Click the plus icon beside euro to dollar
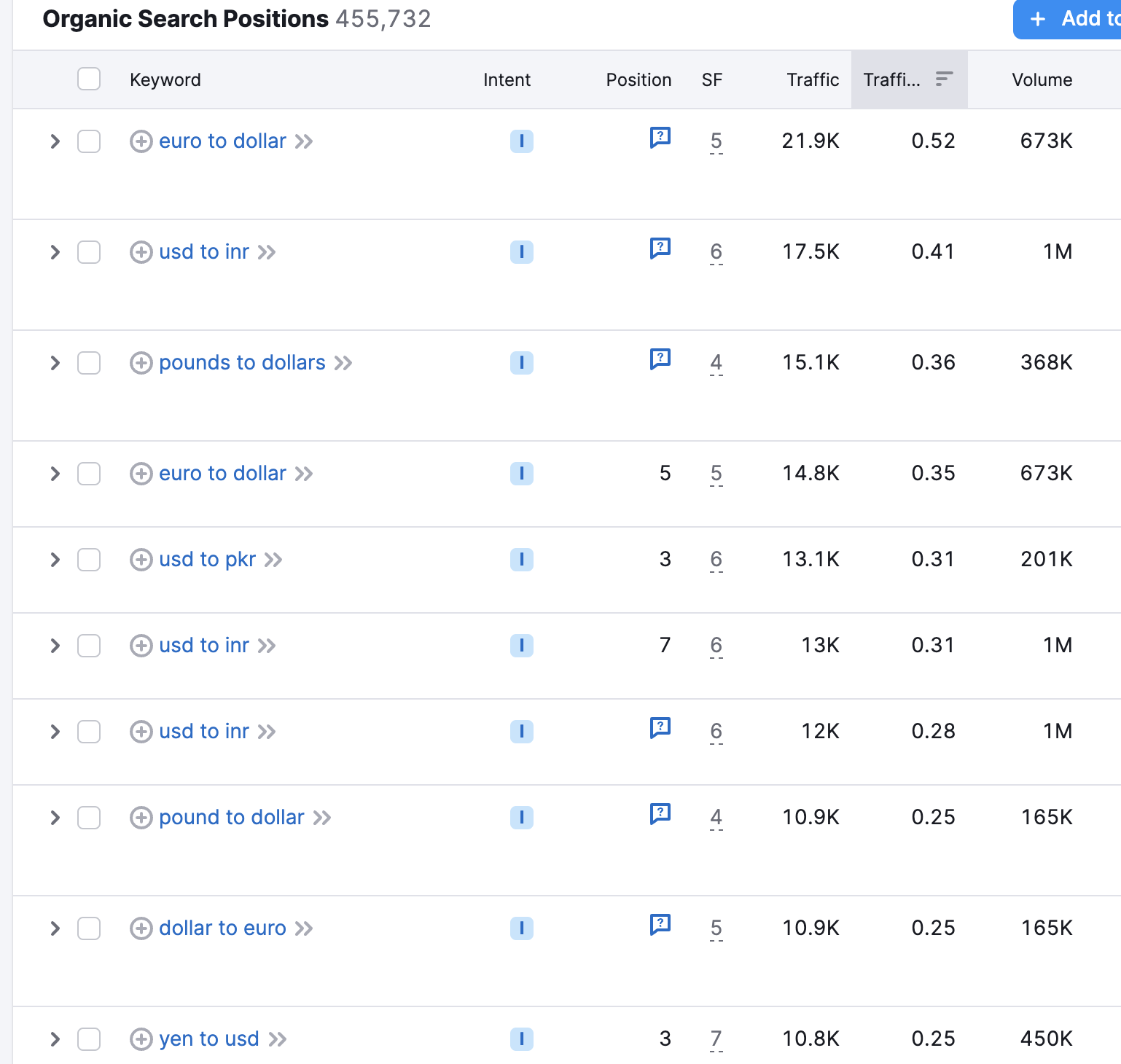 click(x=141, y=141)
